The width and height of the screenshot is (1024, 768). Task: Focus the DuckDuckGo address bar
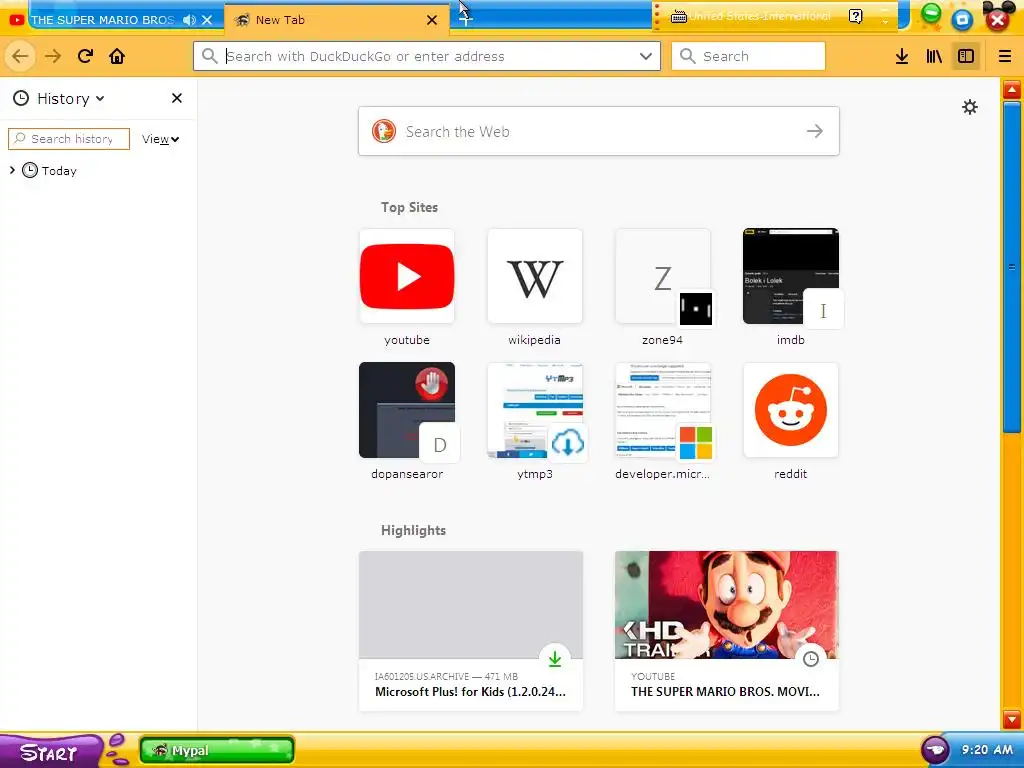pos(427,56)
